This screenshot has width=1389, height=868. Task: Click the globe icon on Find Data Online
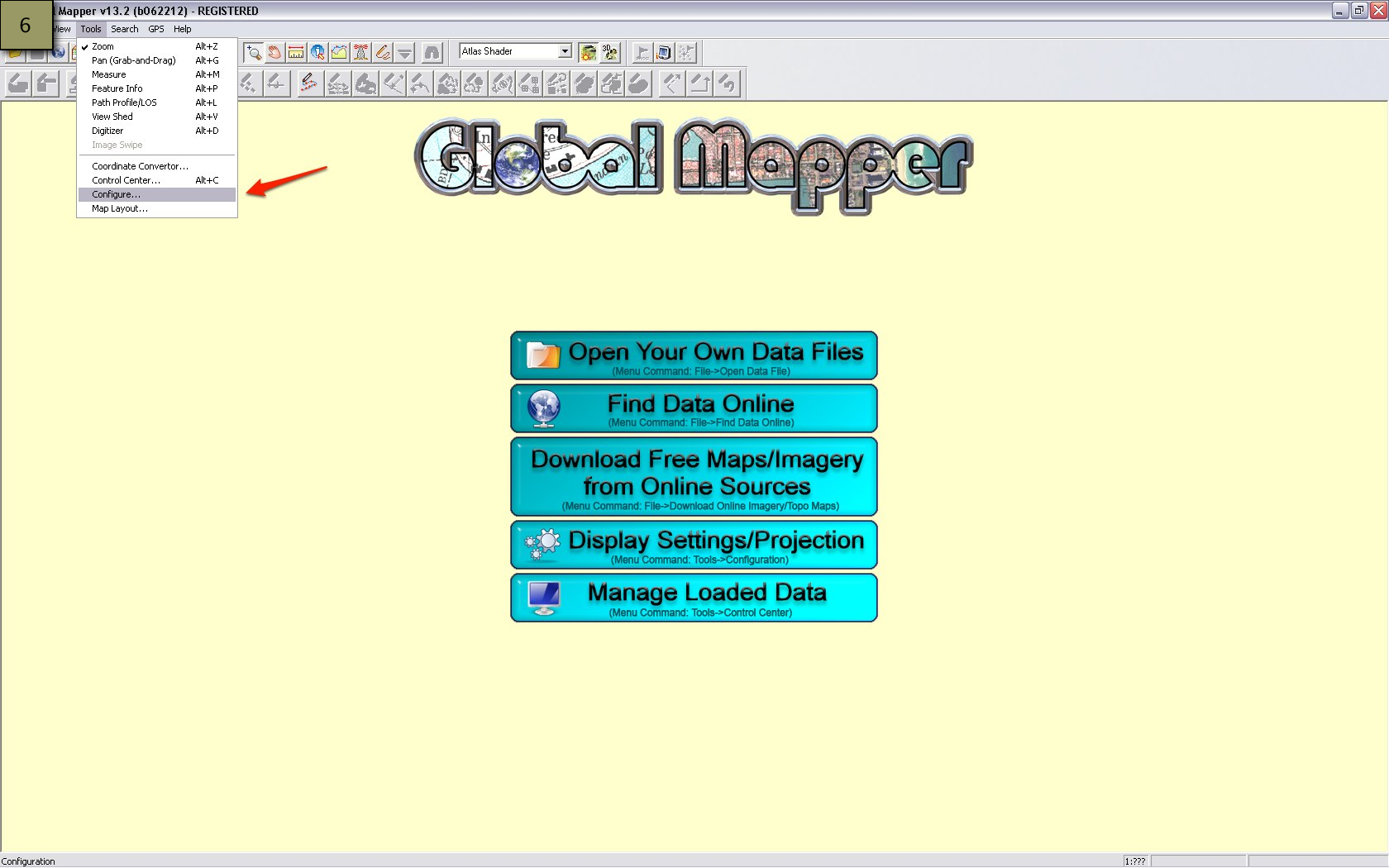544,408
